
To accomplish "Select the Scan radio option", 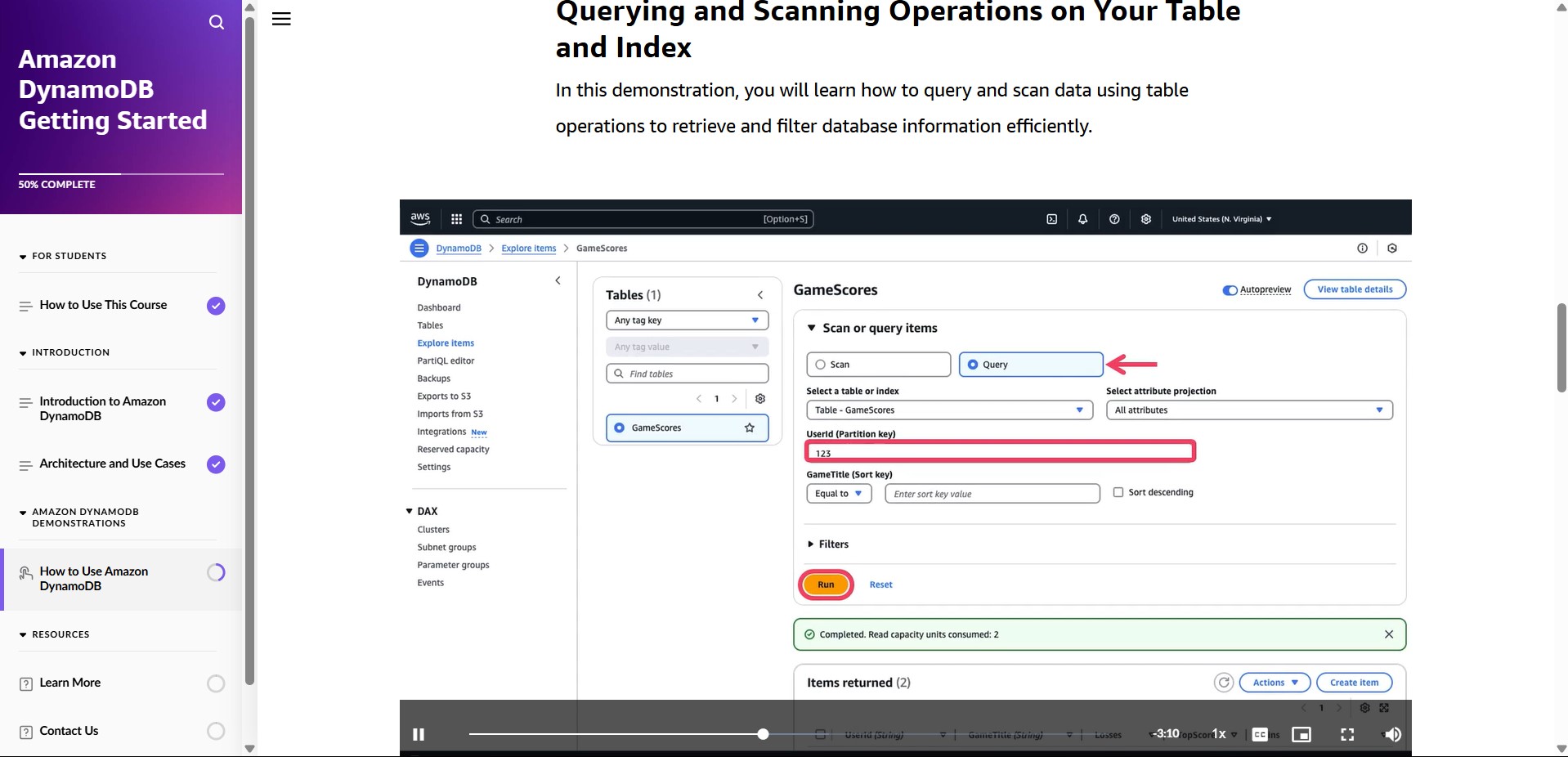I will (879, 365).
